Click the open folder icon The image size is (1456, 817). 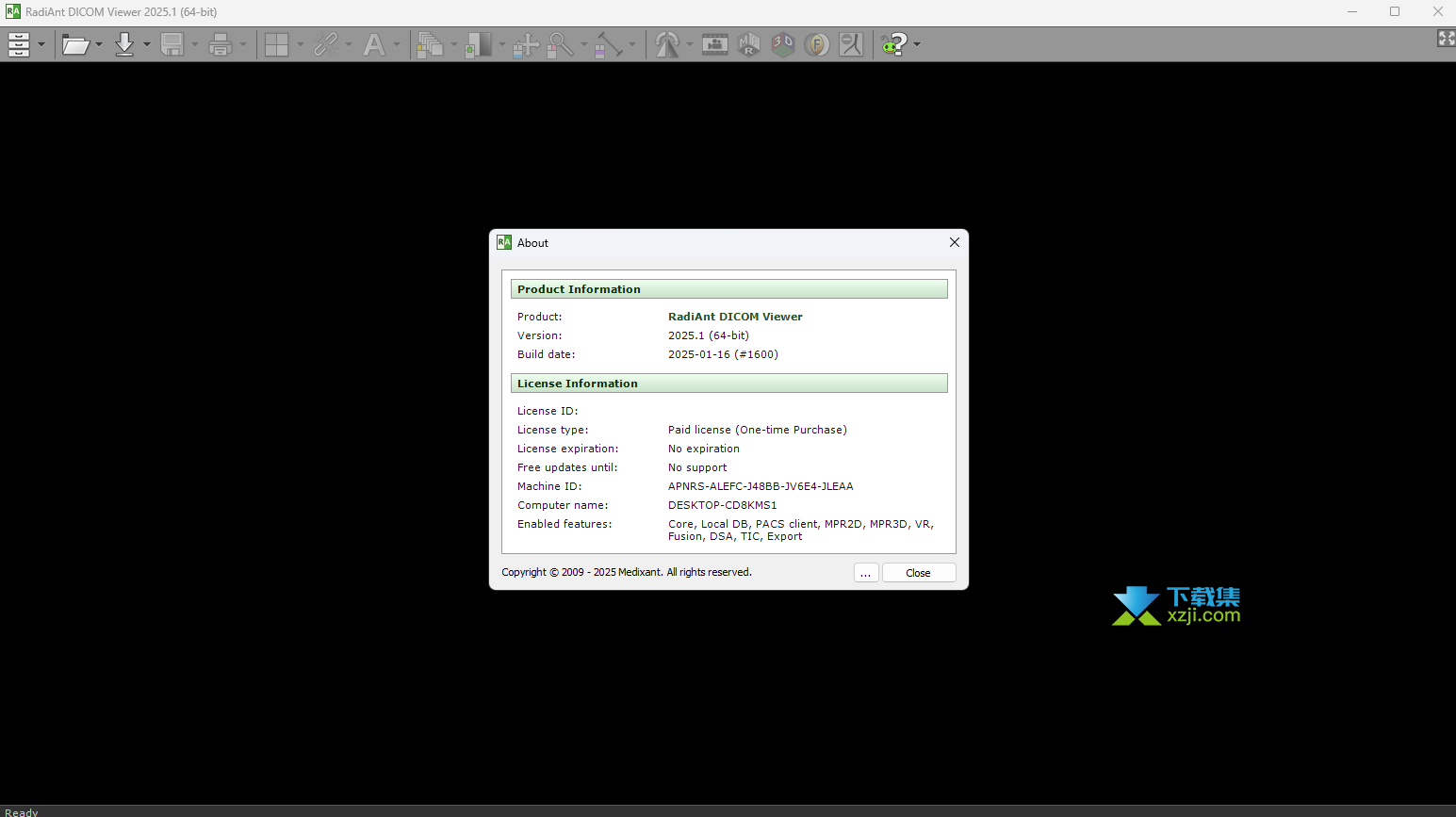(75, 44)
